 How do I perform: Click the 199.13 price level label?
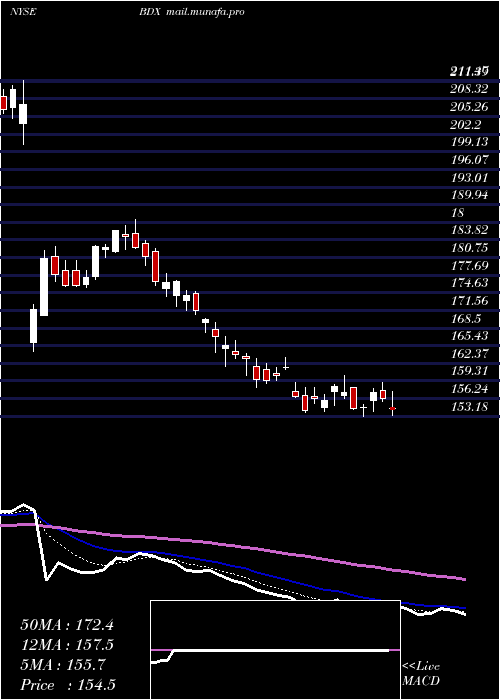click(469, 142)
